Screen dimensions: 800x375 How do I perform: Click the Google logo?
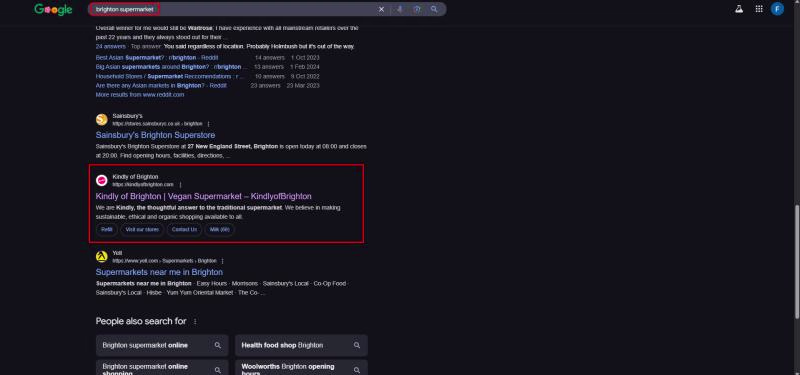53,9
